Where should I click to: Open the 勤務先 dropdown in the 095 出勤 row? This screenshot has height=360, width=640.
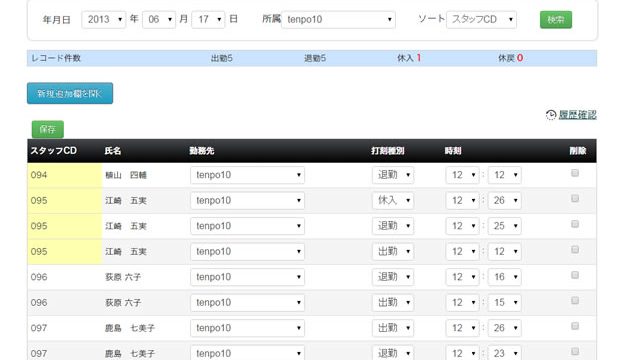(x=247, y=251)
